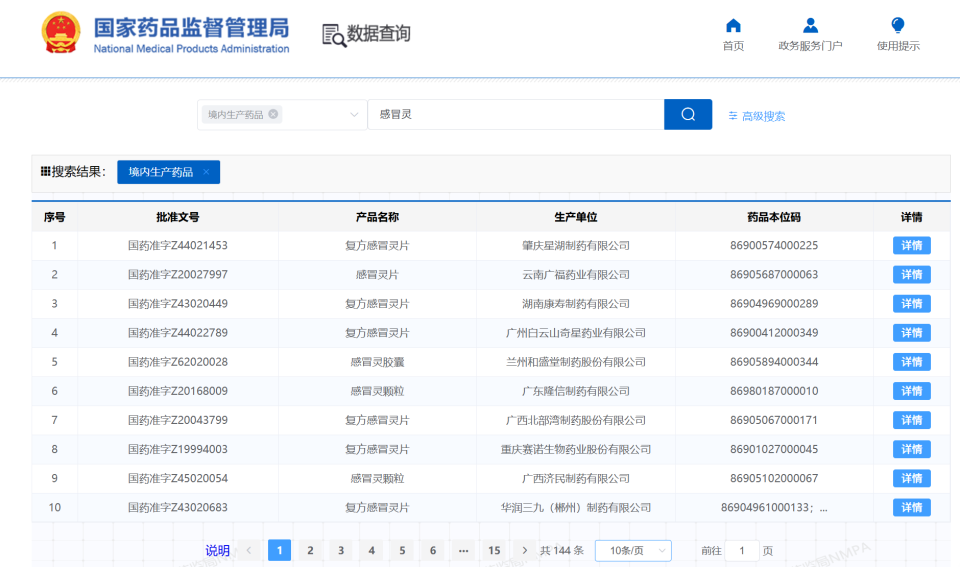View 详情 for 兰州和盛堂制药 row
Screen dimensions: 960x567
912,362
